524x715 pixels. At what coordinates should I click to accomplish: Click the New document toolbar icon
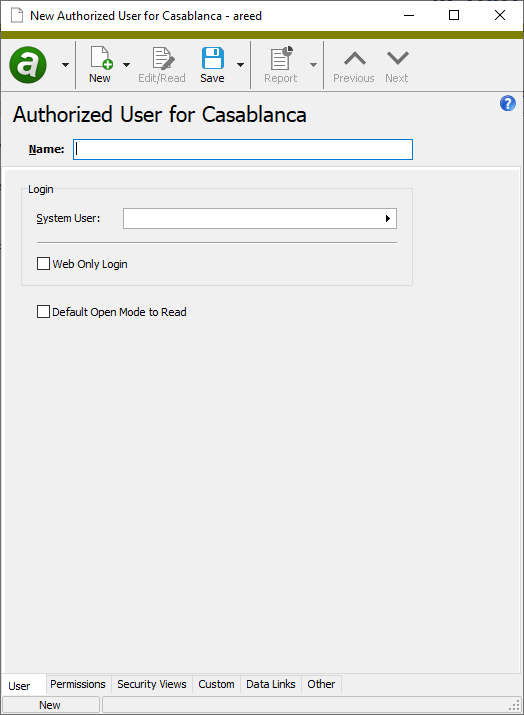[101, 58]
